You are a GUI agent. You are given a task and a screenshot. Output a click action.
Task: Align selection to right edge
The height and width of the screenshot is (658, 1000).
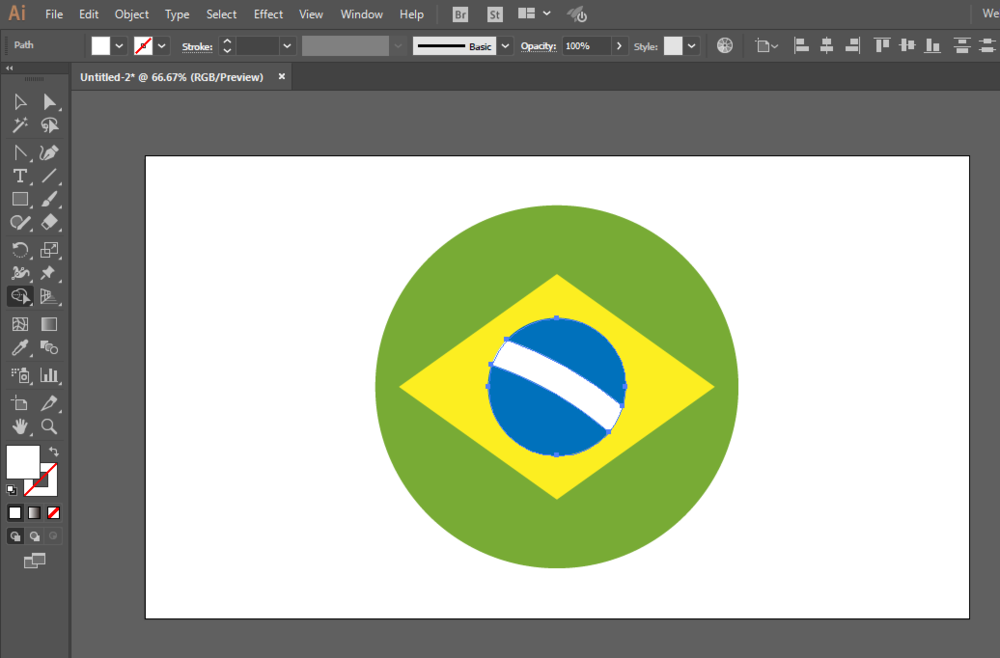tap(852, 46)
